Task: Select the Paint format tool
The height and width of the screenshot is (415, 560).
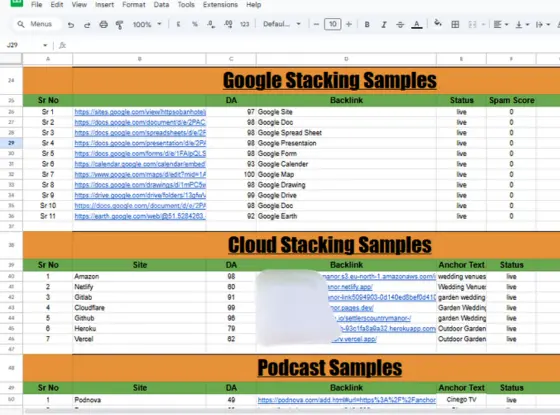Action: [x=119, y=25]
